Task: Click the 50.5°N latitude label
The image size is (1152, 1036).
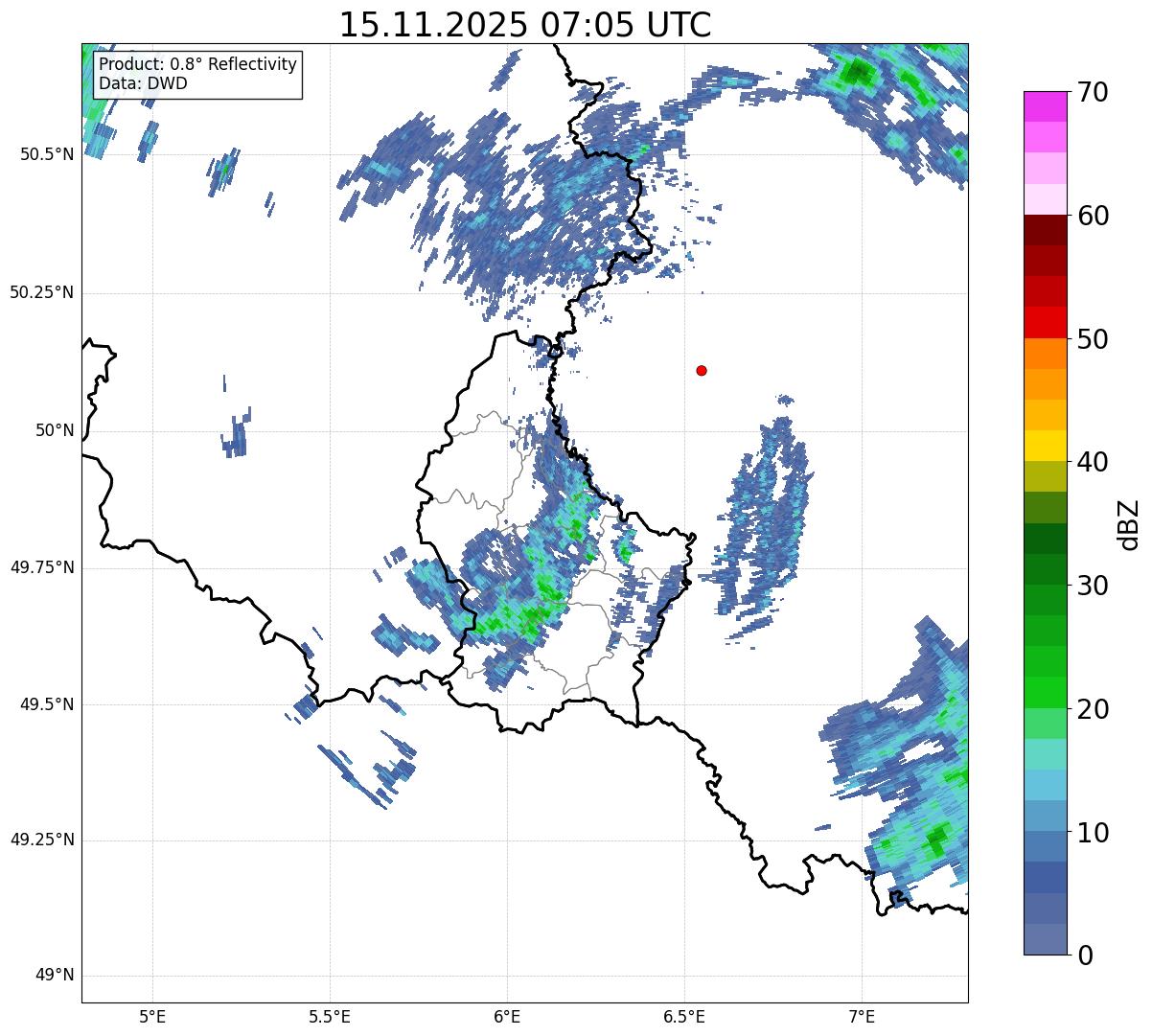Action: pyautogui.click(x=47, y=154)
